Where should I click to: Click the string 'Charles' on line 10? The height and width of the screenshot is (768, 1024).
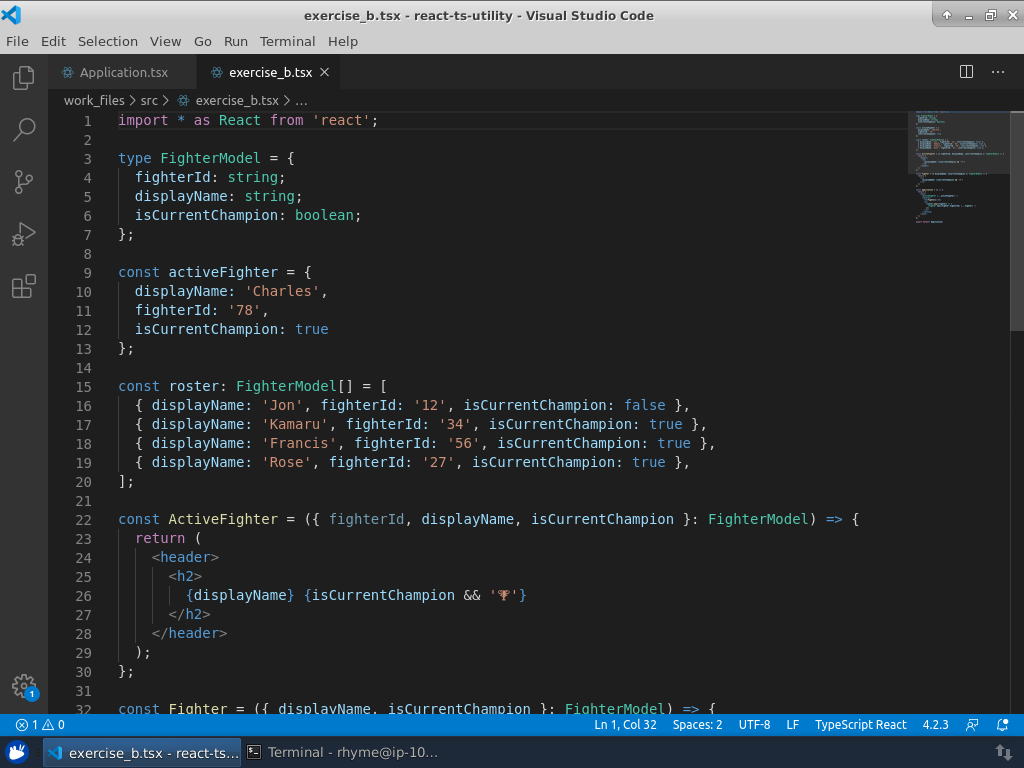(282, 291)
